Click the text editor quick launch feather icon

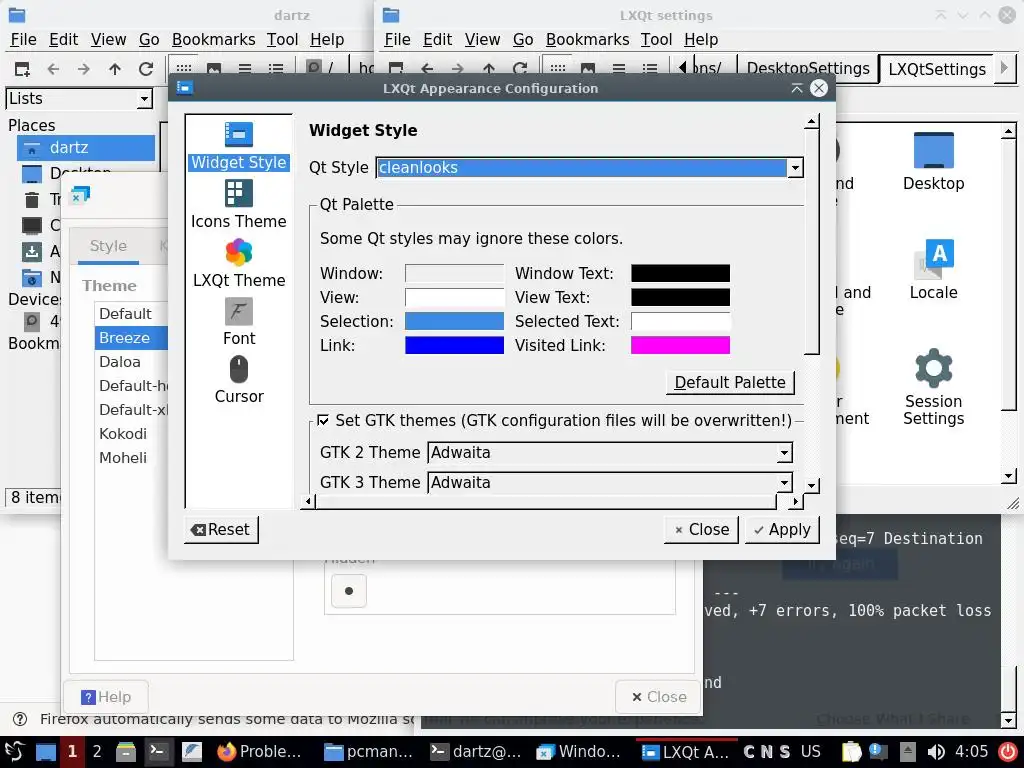pyautogui.click(x=191, y=751)
